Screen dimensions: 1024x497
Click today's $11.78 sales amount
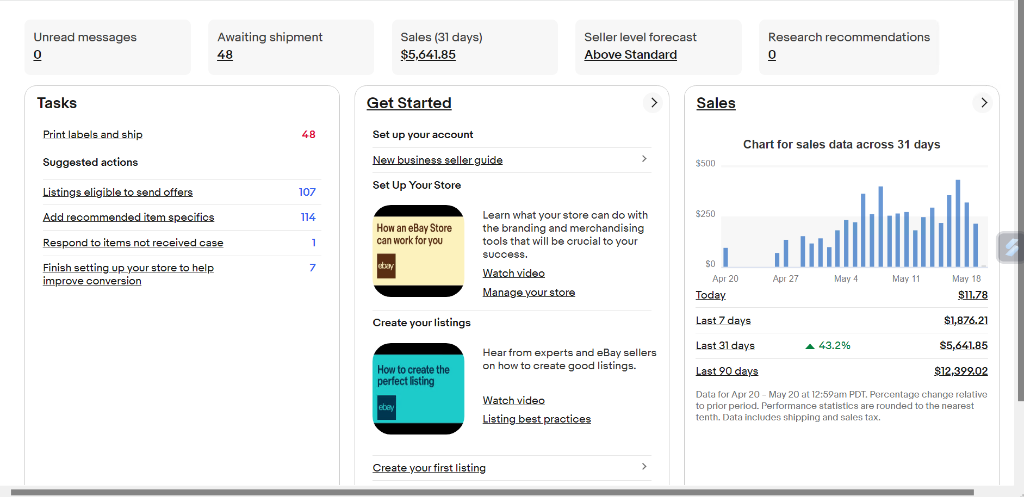point(972,295)
